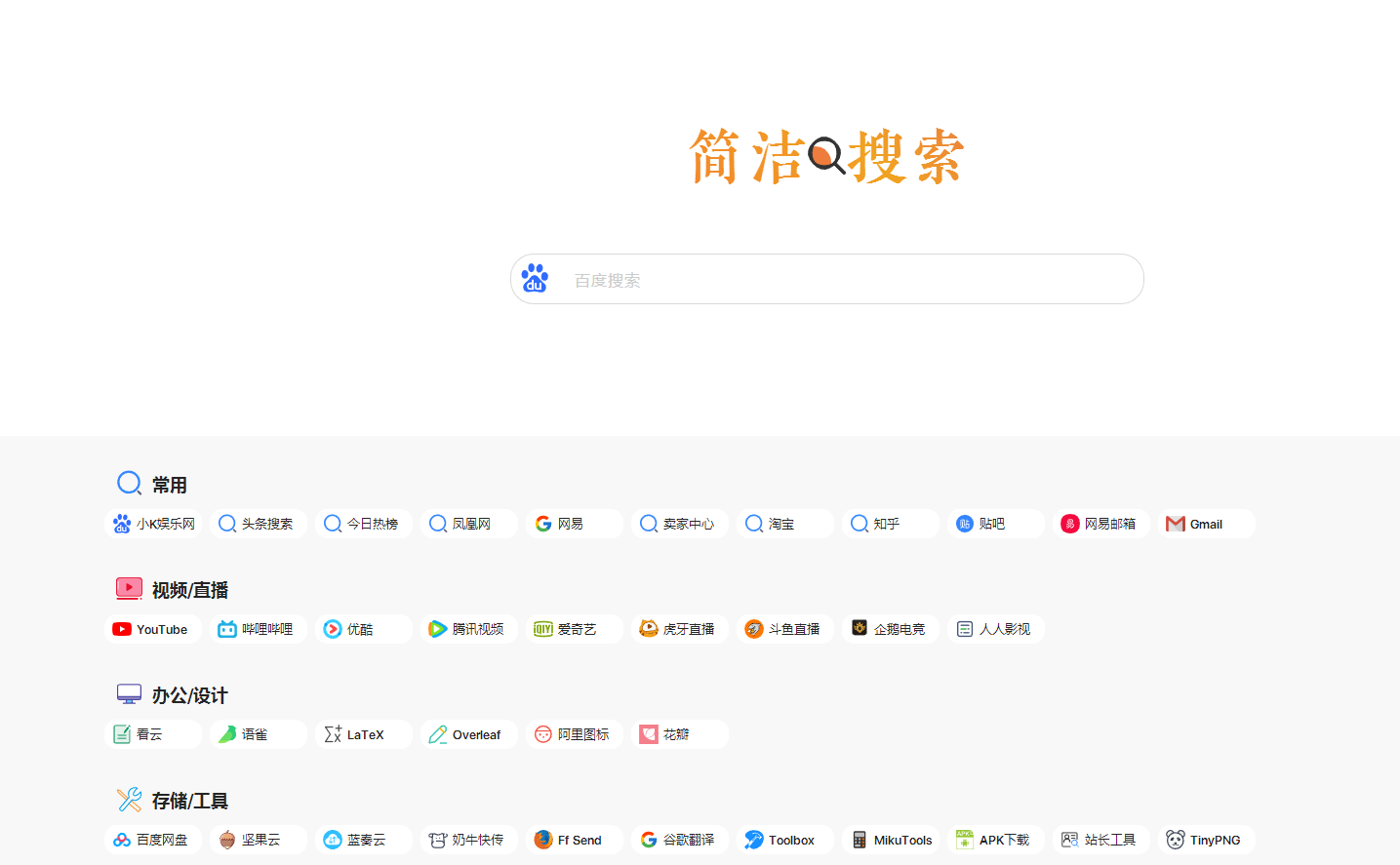This screenshot has width=1400, height=865.
Task: Click the 腾讯视频 play icon
Action: coord(437,629)
